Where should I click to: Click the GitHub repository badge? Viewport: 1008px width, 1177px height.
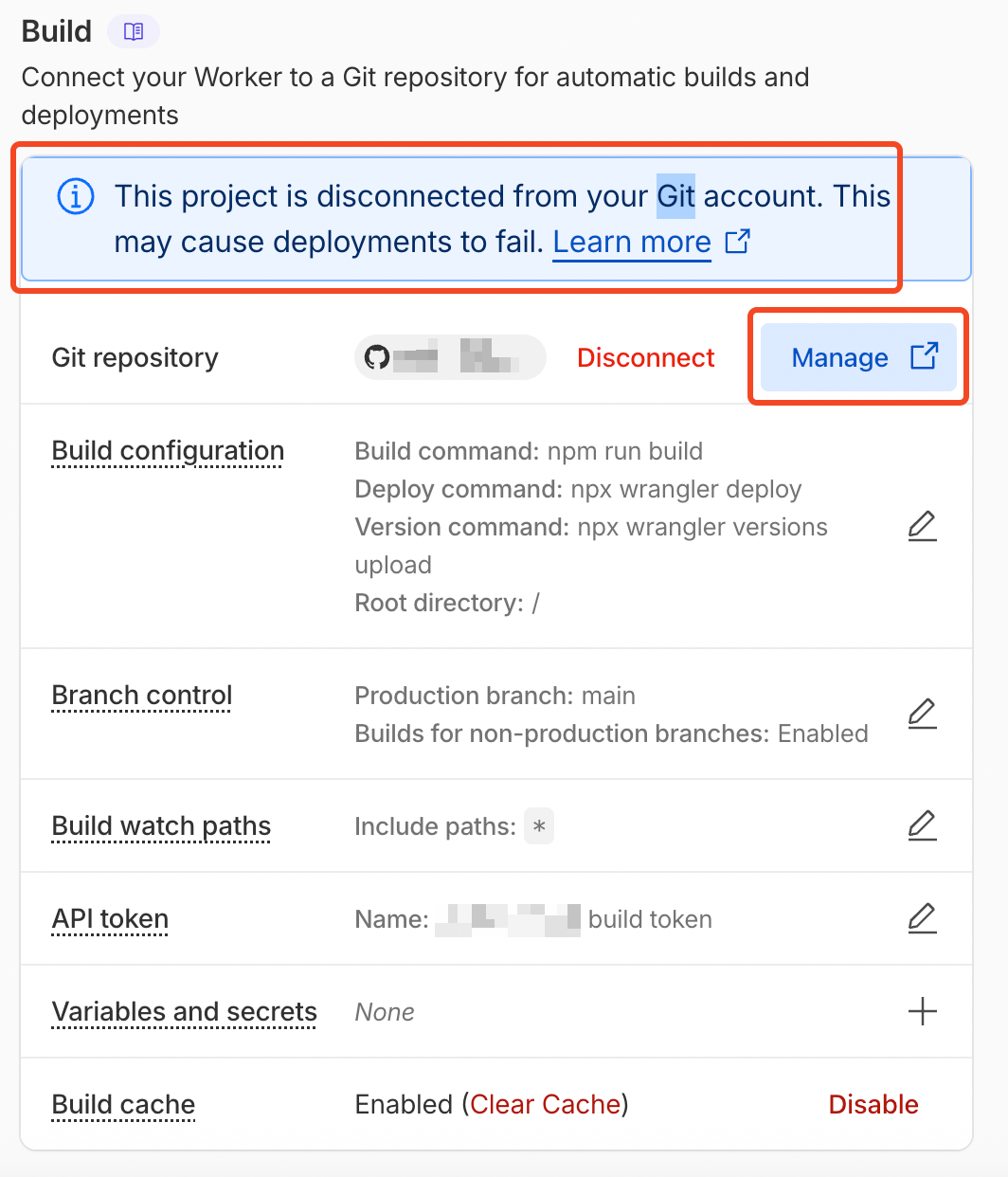coord(450,358)
